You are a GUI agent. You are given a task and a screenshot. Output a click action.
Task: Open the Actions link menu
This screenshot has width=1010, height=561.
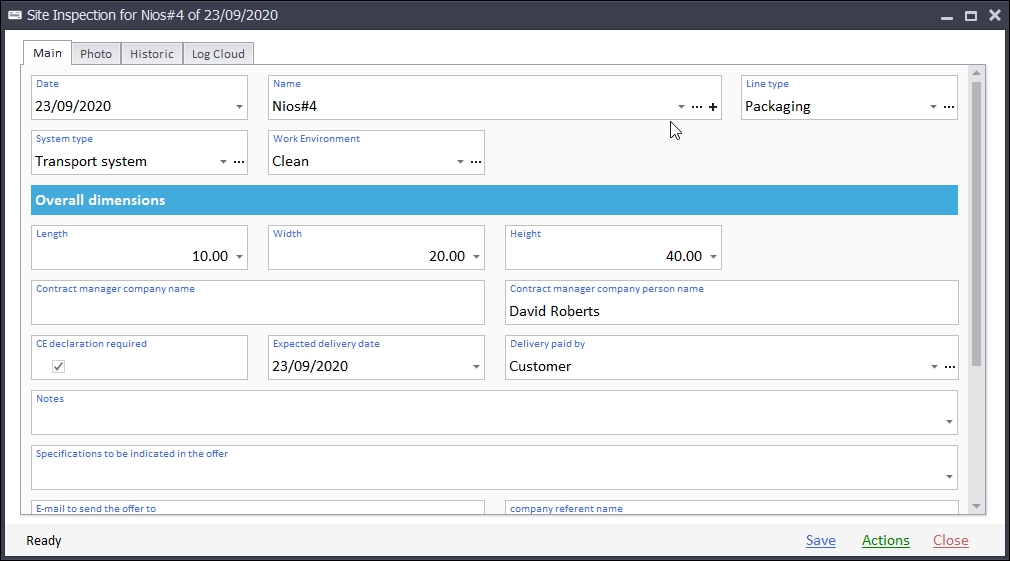[885, 541]
